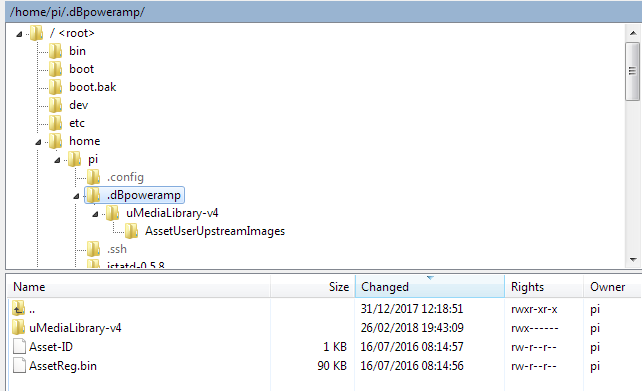
Task: Sort file list by Rights column
Action: coord(544,287)
